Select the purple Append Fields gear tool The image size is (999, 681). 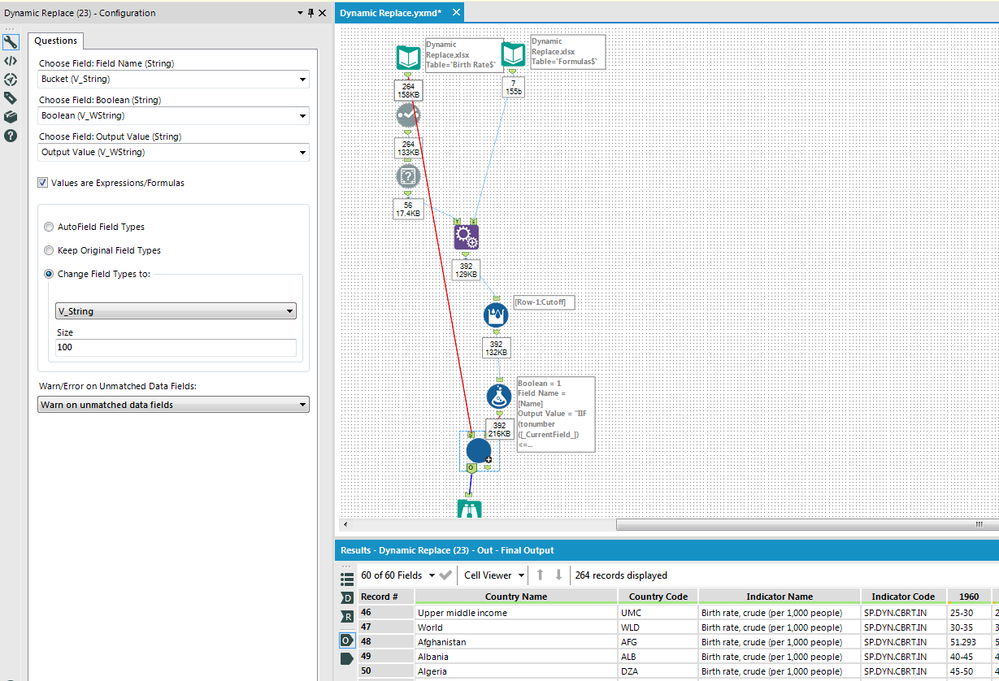[466, 237]
